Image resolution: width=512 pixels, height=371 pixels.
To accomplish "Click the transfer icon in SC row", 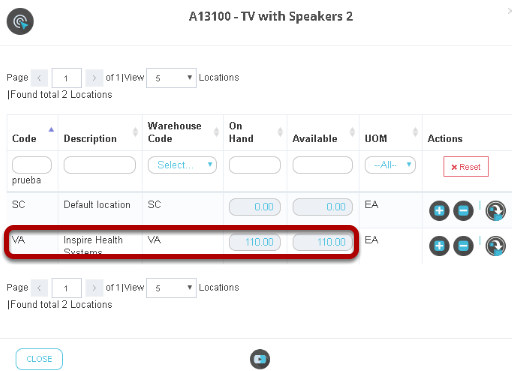I will [495, 211].
